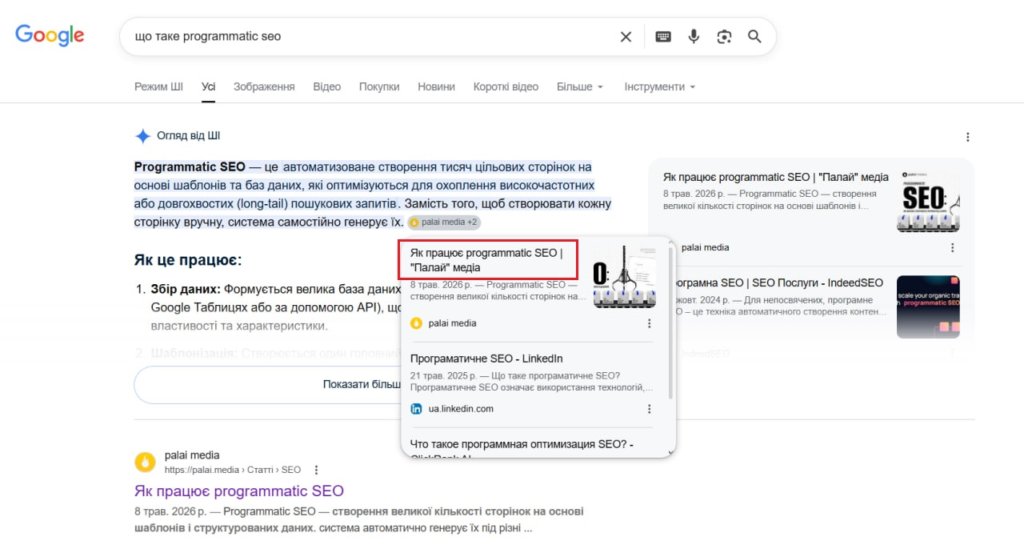Click the Огляд від ШІ label
This screenshot has width=1024, height=553.
(x=188, y=136)
